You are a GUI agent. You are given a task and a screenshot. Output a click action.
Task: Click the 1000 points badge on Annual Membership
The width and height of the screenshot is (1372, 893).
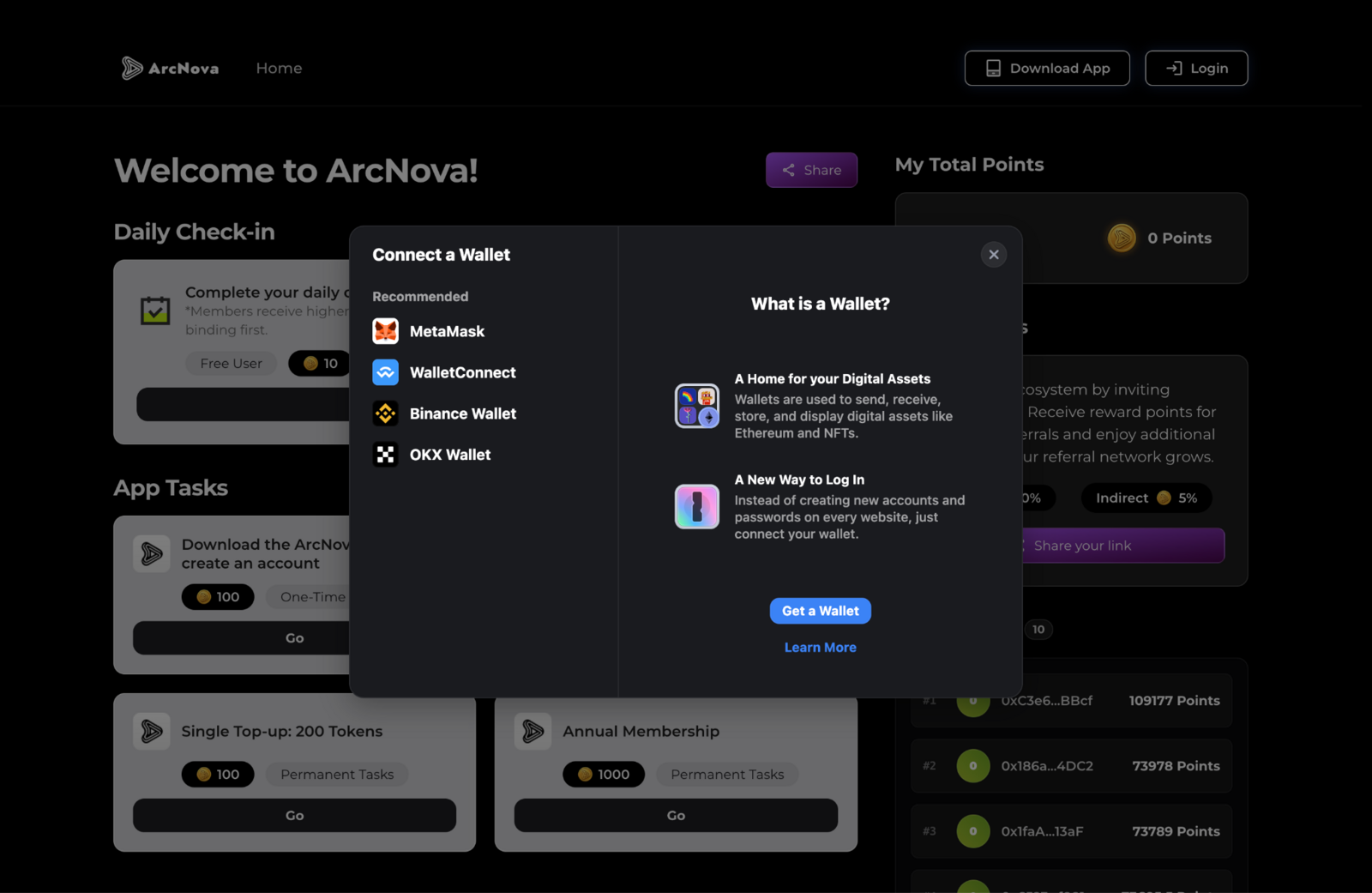604,775
